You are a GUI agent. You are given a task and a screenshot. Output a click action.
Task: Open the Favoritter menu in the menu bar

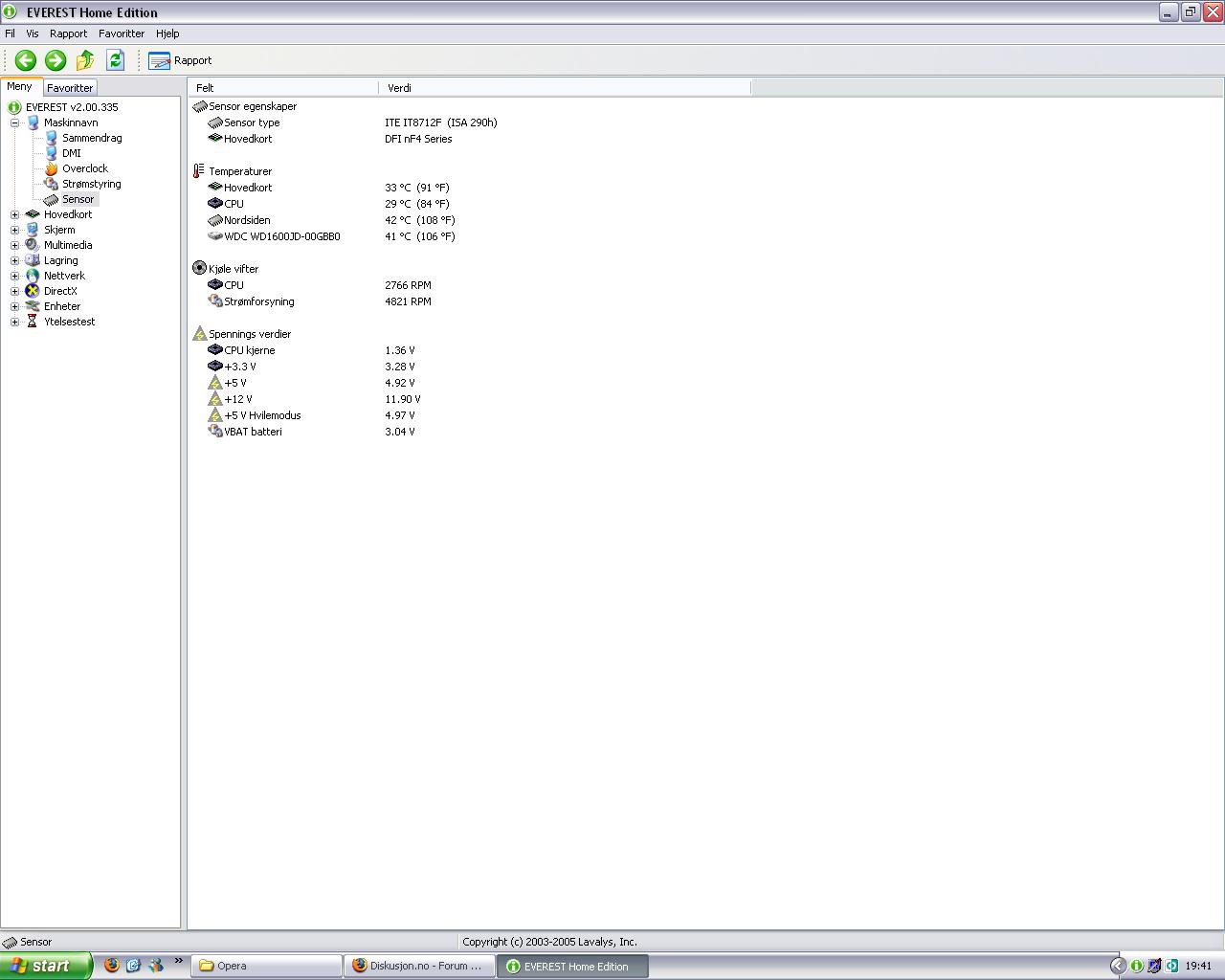122,33
